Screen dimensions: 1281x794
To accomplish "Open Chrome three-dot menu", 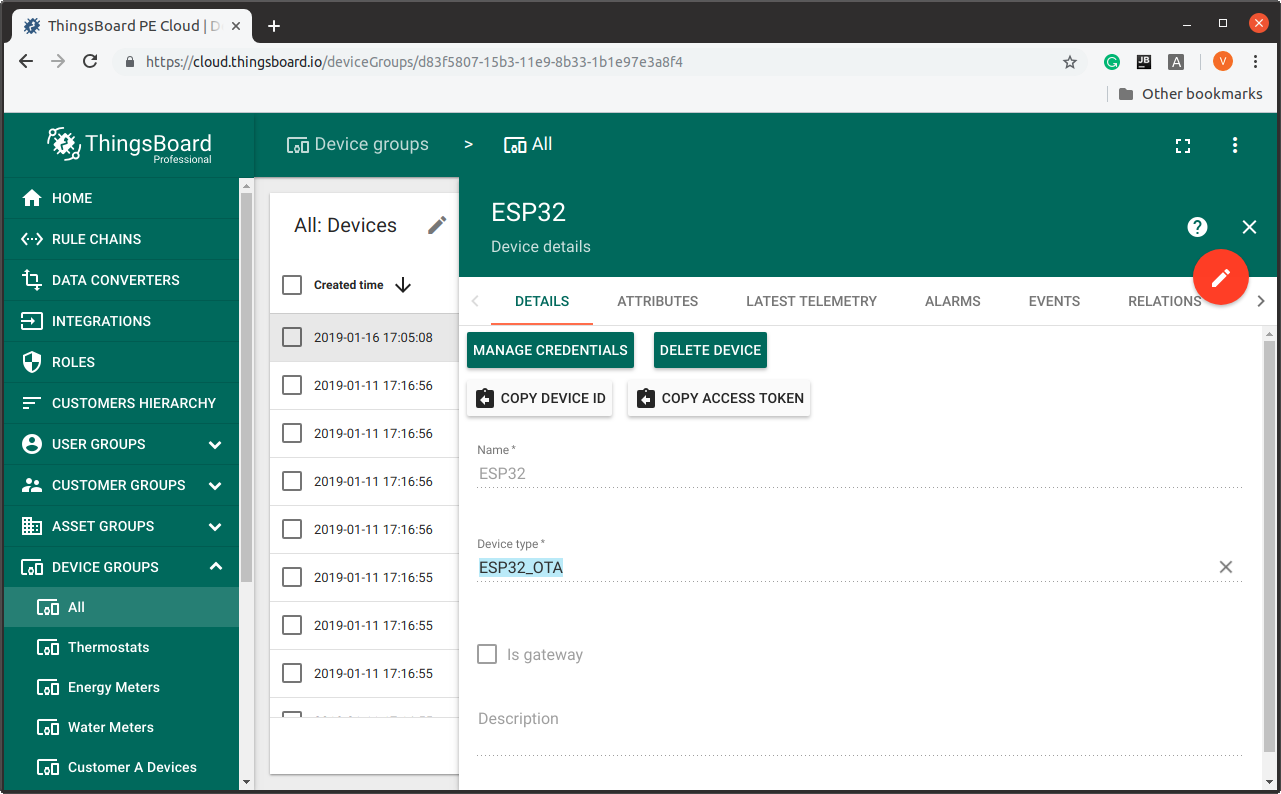I will 1256,62.
